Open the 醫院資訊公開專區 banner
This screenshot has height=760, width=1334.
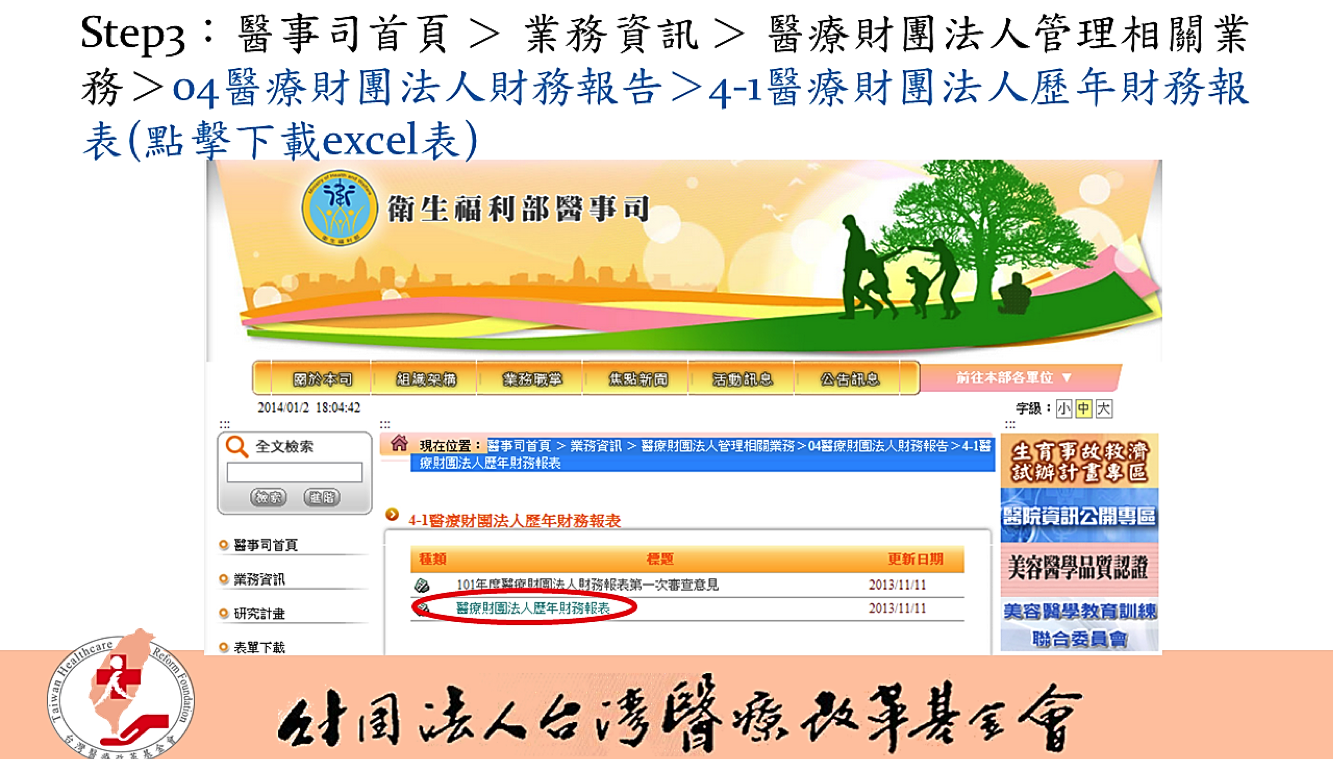click(1080, 516)
